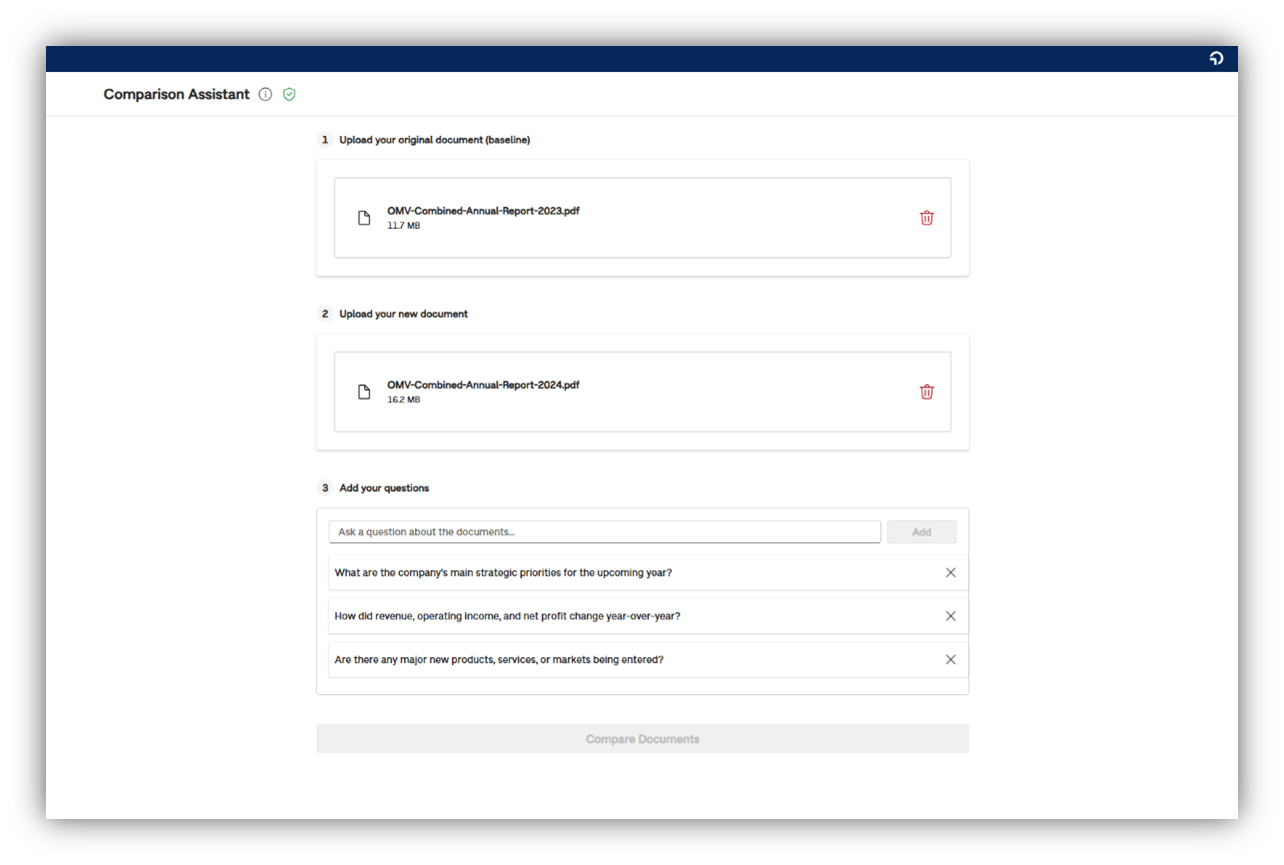The image size is (1284, 865).
Task: Click the Compare Documents button
Action: click(642, 739)
